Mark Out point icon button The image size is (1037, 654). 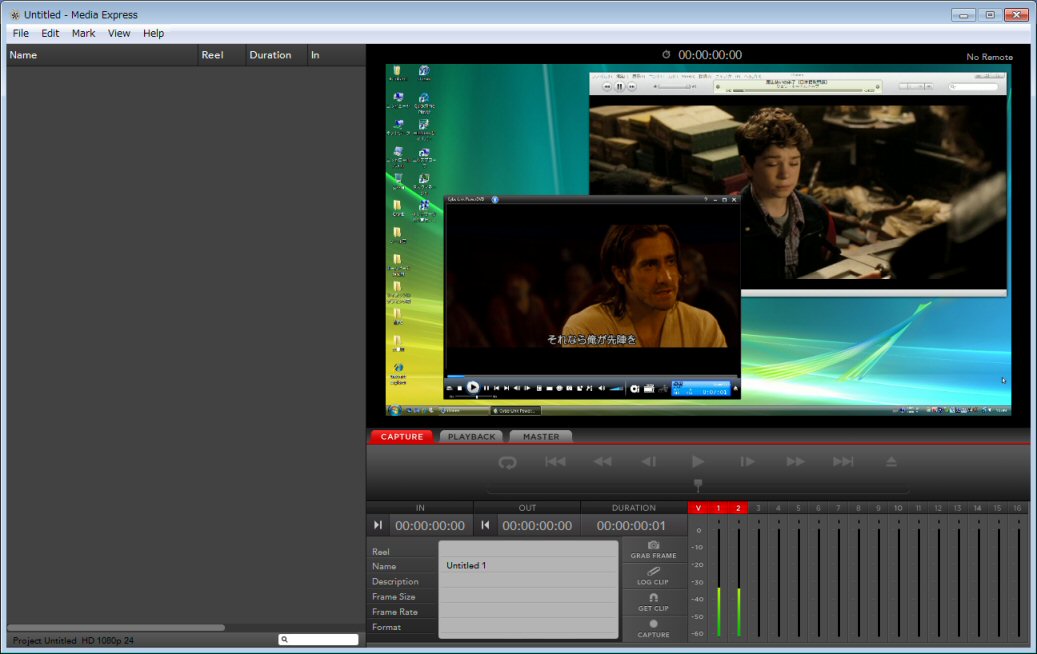(485, 525)
